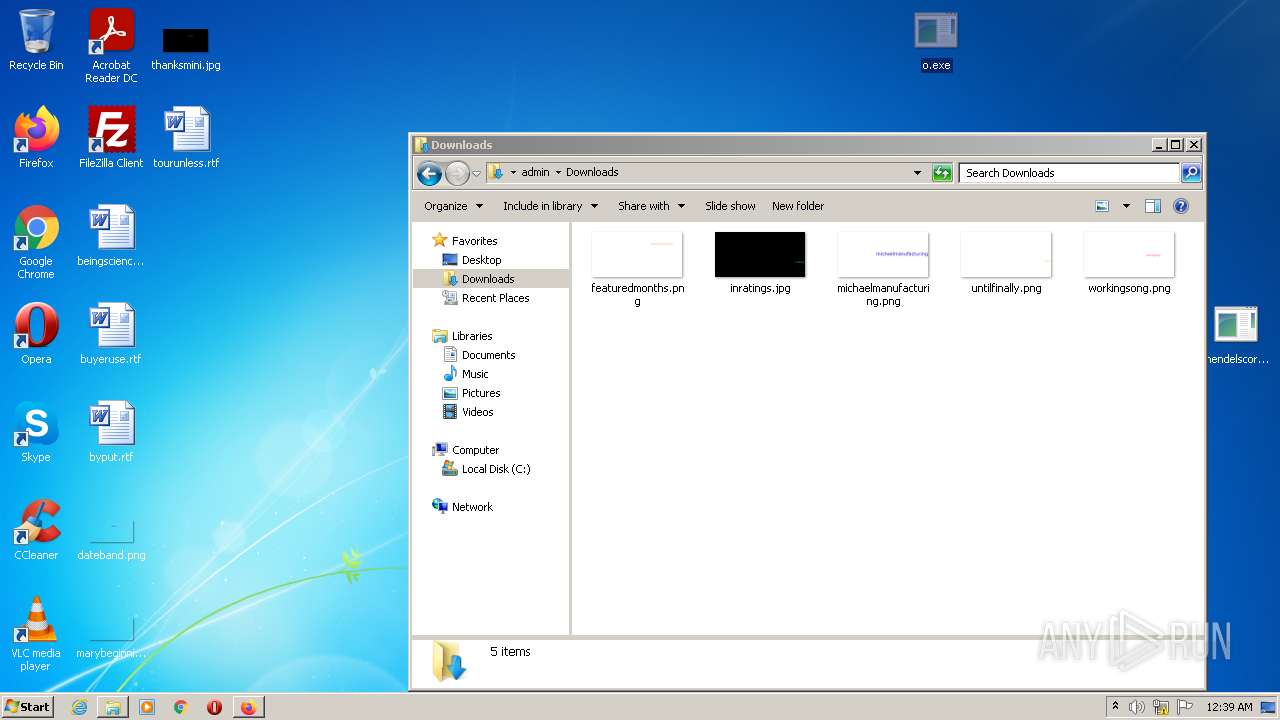Show hidden tray icons arrow

pos(1115,707)
